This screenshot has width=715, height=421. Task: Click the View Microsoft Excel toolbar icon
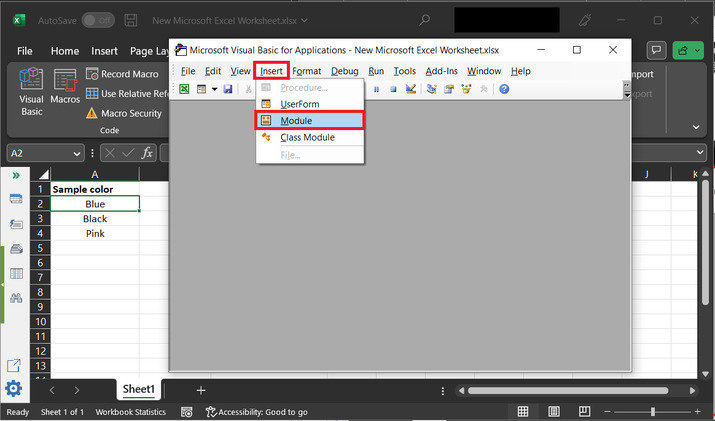coord(184,89)
